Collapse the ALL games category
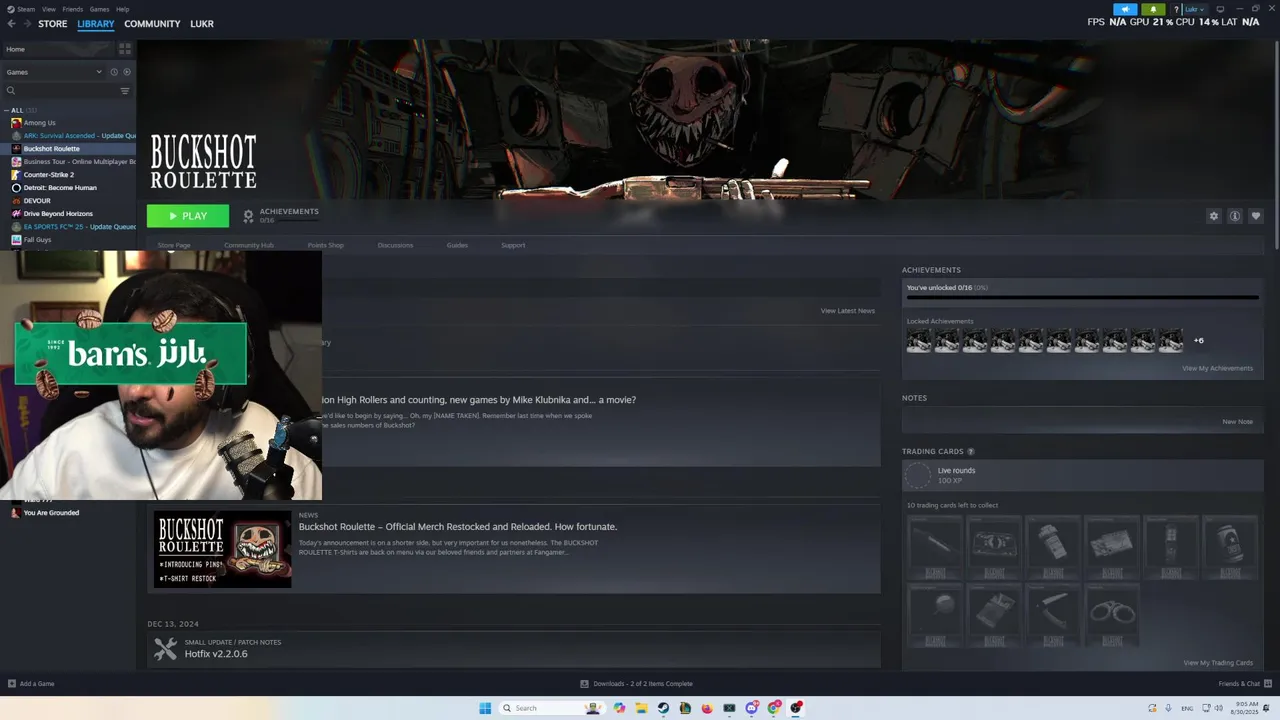Screen dimensions: 1280x720 pos(8,110)
